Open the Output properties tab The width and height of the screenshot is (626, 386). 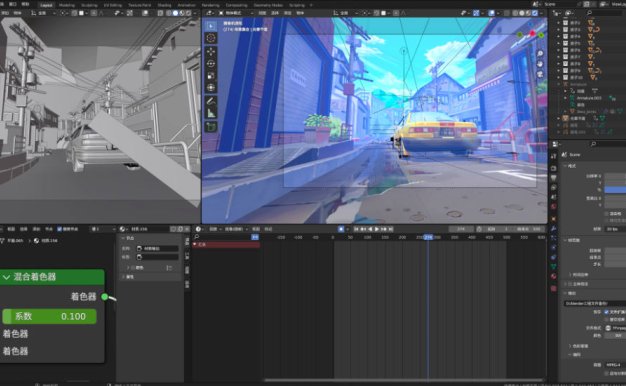coord(554,178)
